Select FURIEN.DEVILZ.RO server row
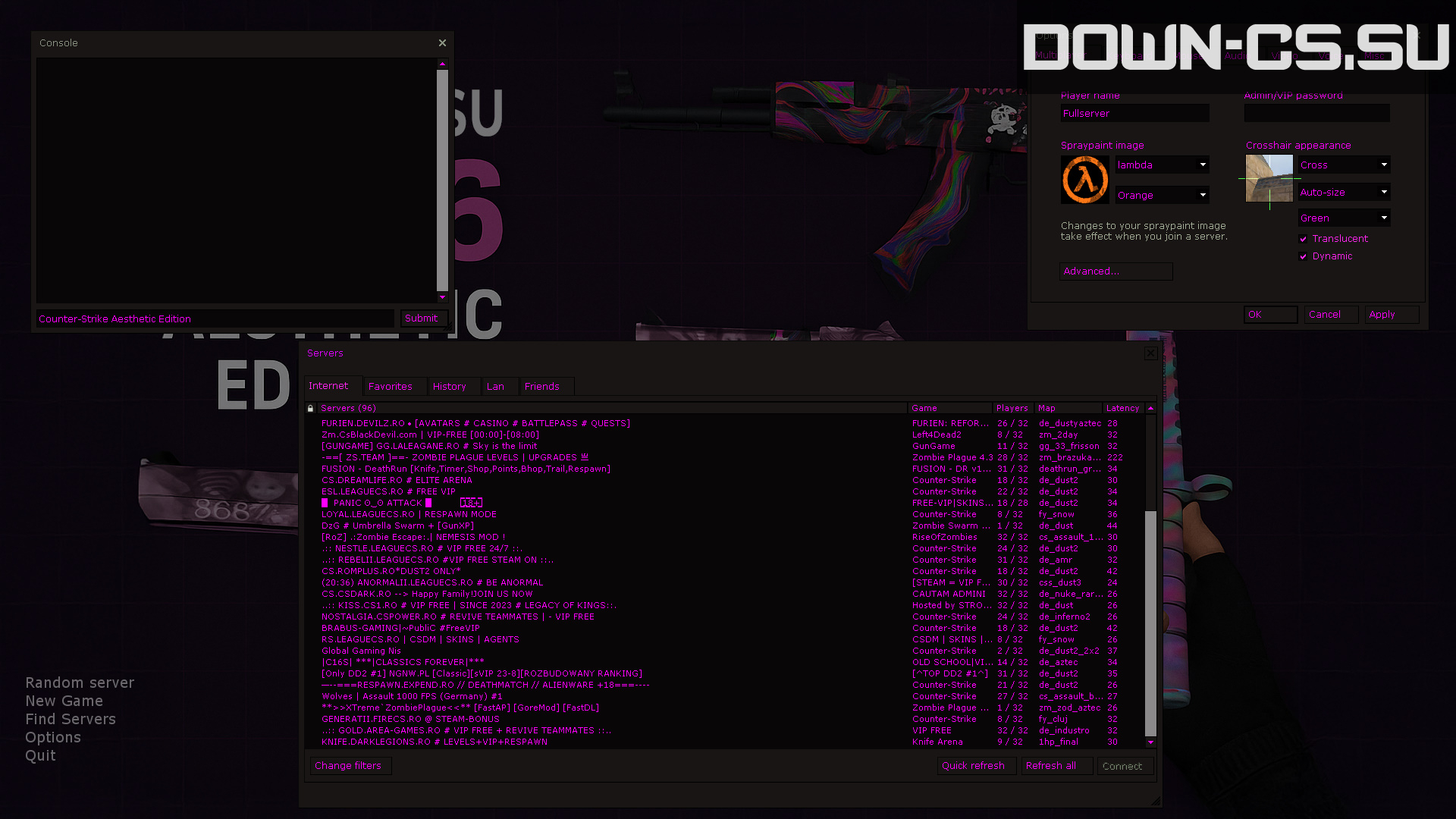Screen dimensions: 1456x819 point(724,423)
